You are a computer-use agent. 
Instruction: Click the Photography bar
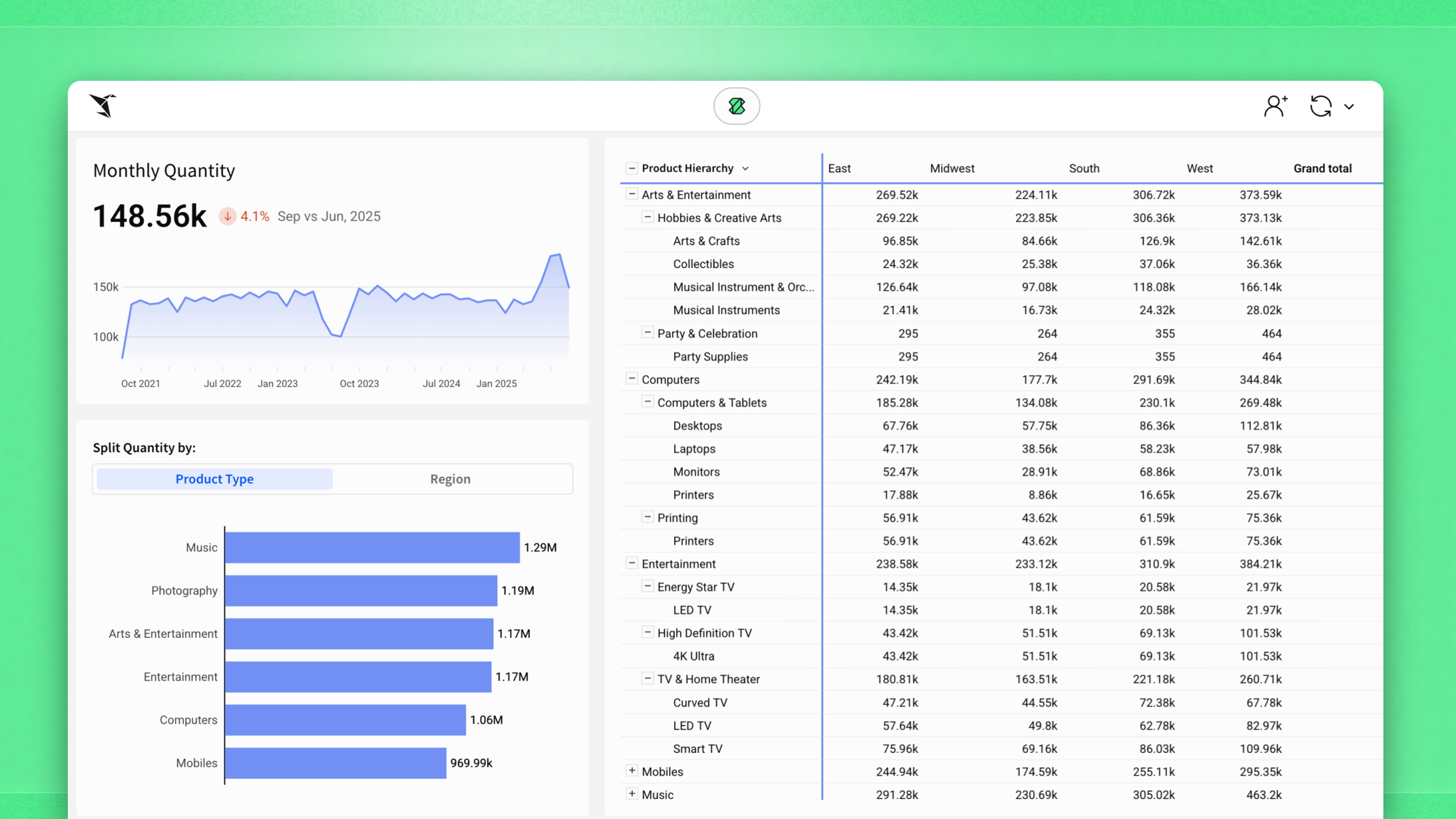coord(361,591)
